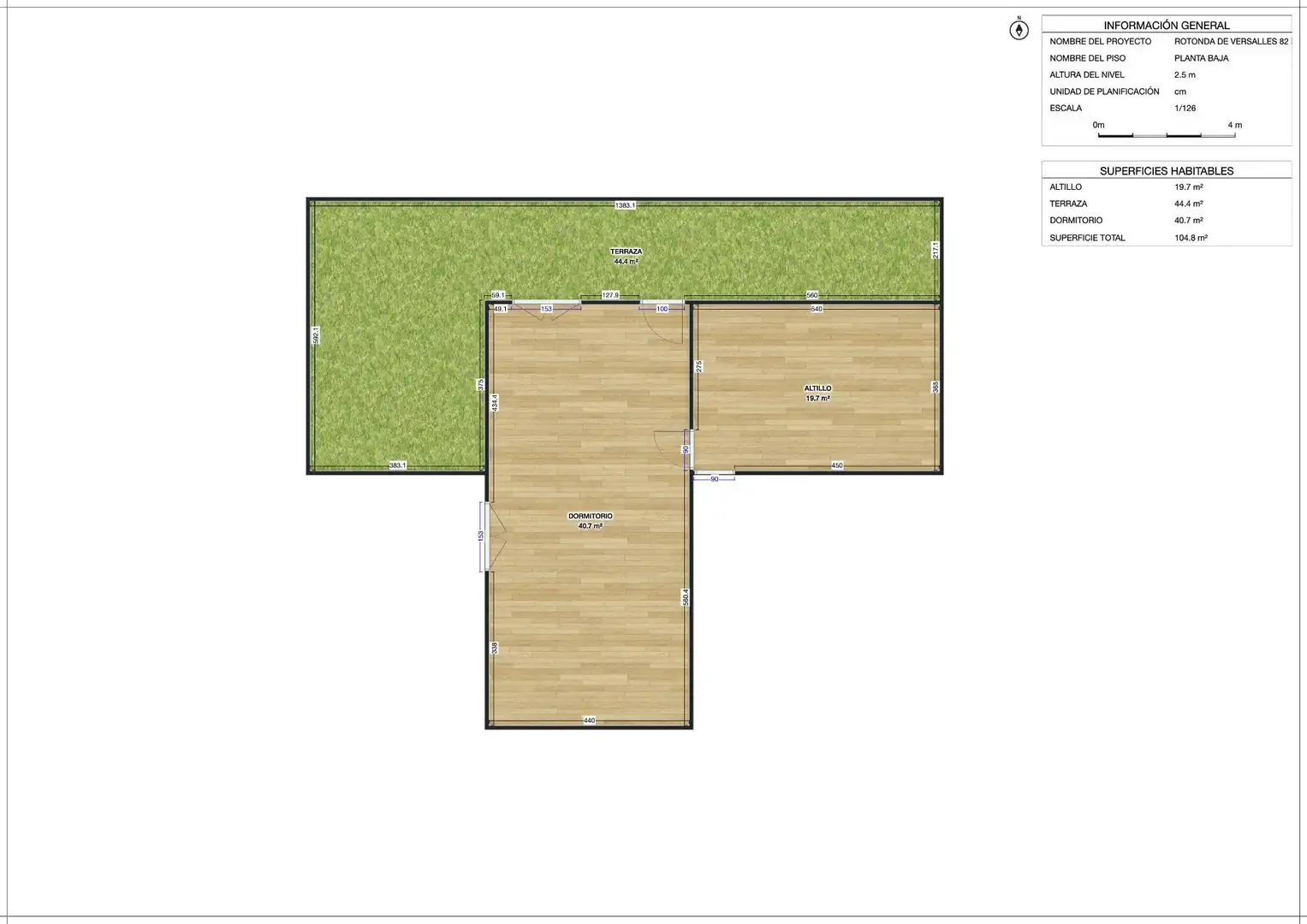The image size is (1307, 924).
Task: Click the '275' altillo wall dimension
Action: (699, 365)
